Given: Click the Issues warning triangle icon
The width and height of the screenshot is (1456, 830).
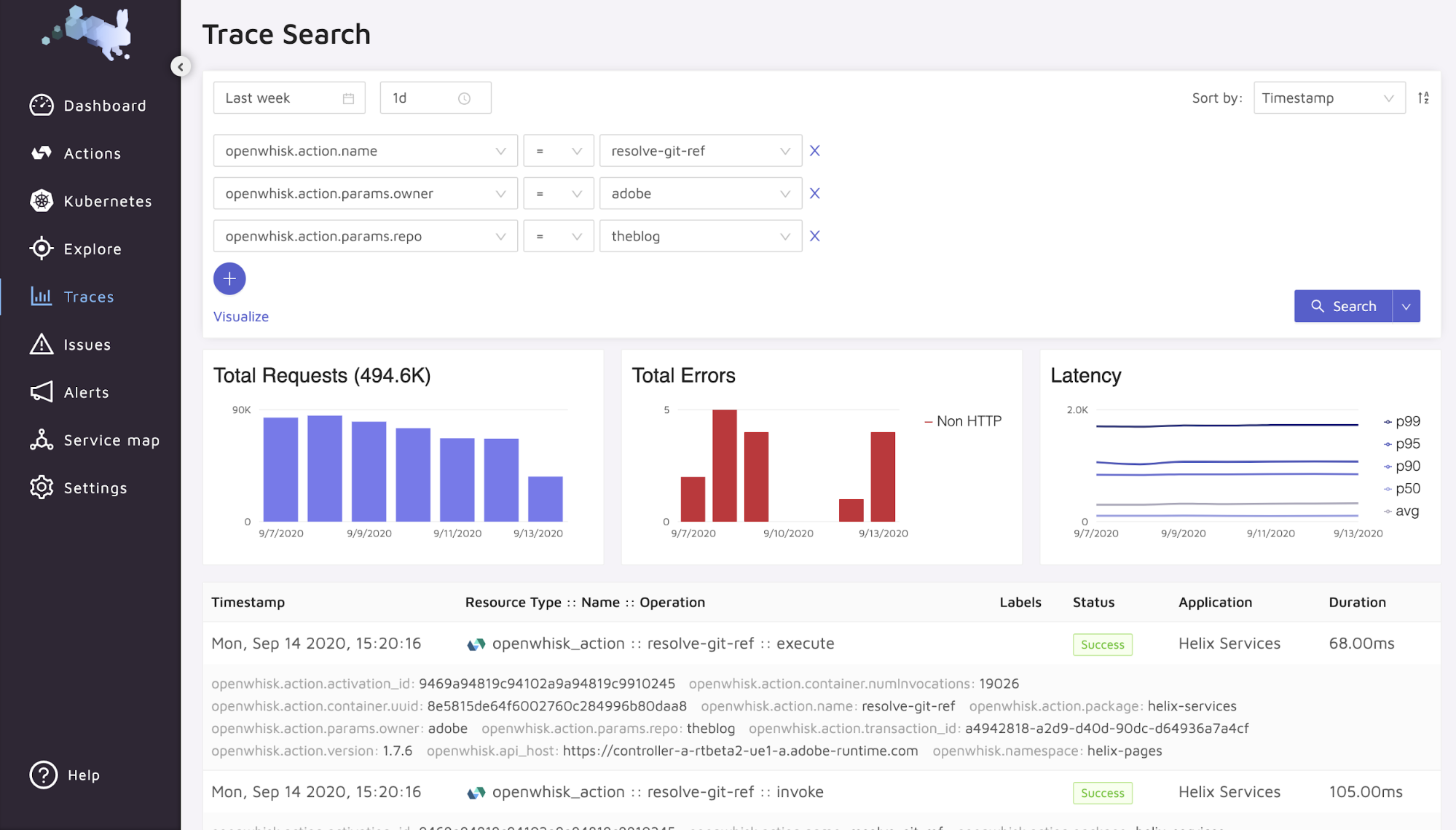Looking at the screenshot, I should point(42,344).
